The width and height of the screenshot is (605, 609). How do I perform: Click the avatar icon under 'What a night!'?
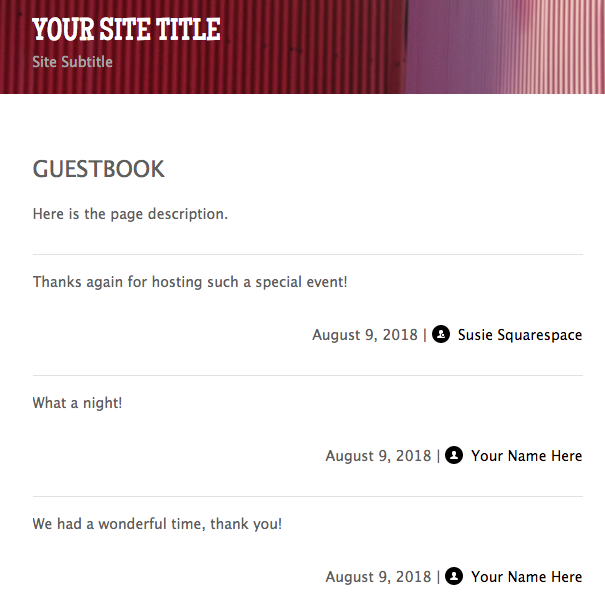[x=454, y=456]
